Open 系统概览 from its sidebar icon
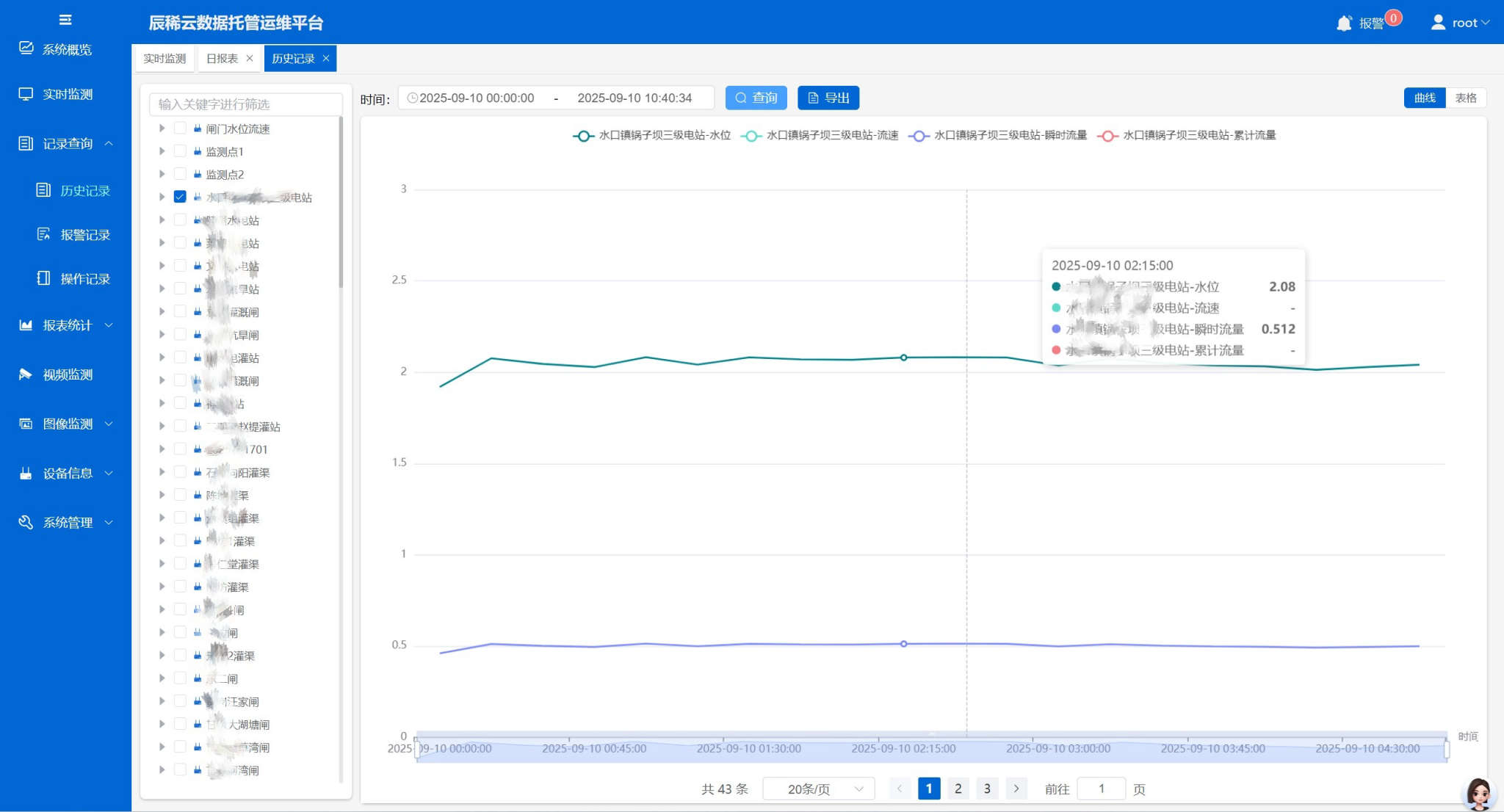The width and height of the screenshot is (1504, 812). pos(26,48)
